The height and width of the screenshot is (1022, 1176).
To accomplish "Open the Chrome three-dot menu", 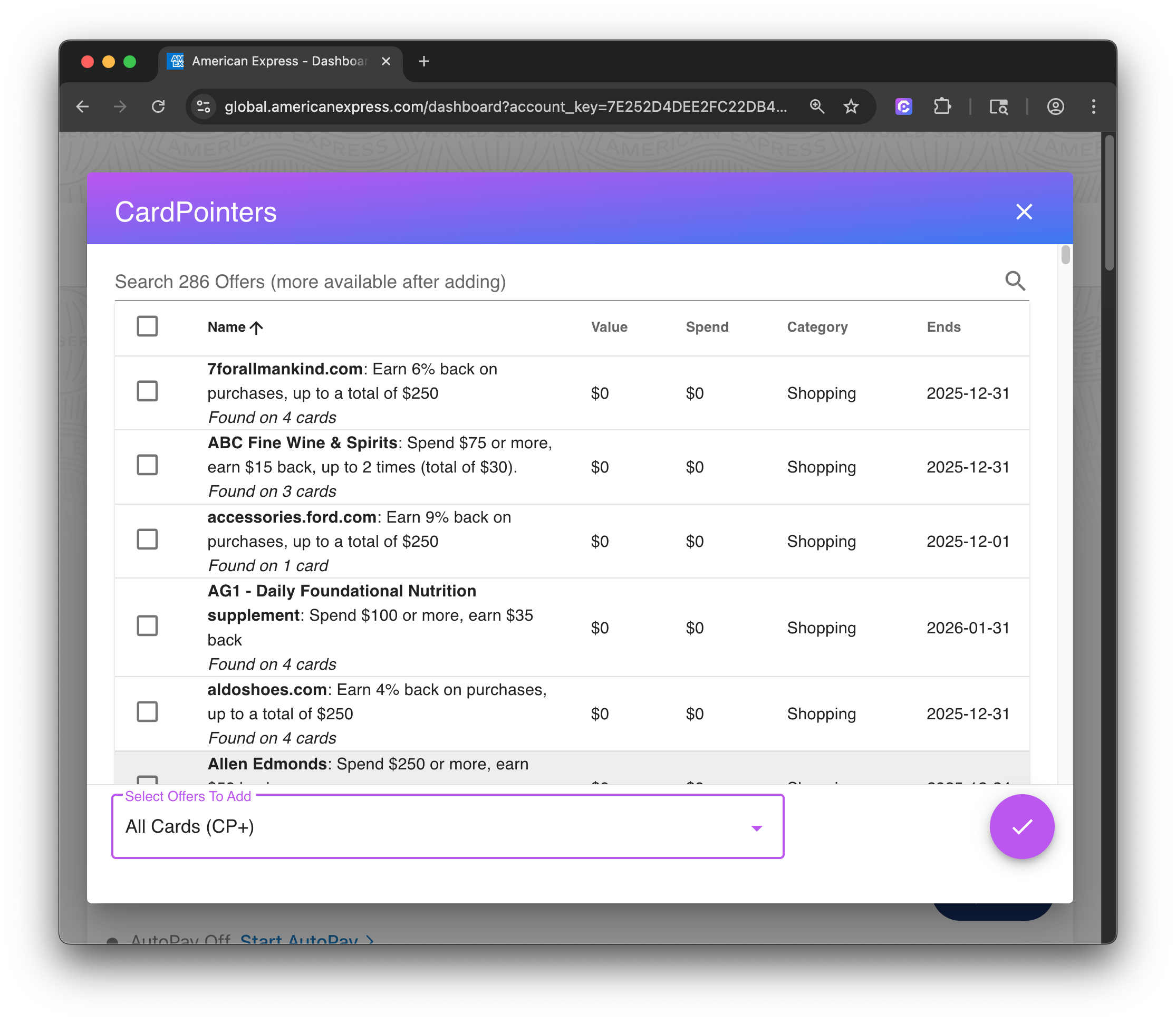I will [x=1093, y=107].
